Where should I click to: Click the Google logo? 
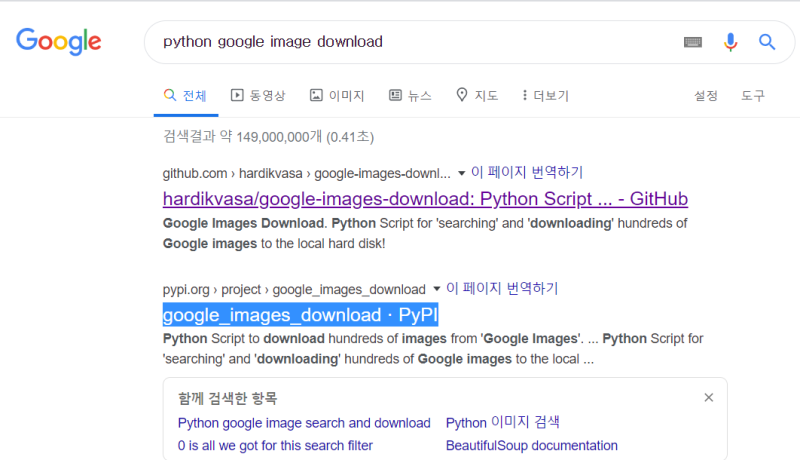point(59,42)
